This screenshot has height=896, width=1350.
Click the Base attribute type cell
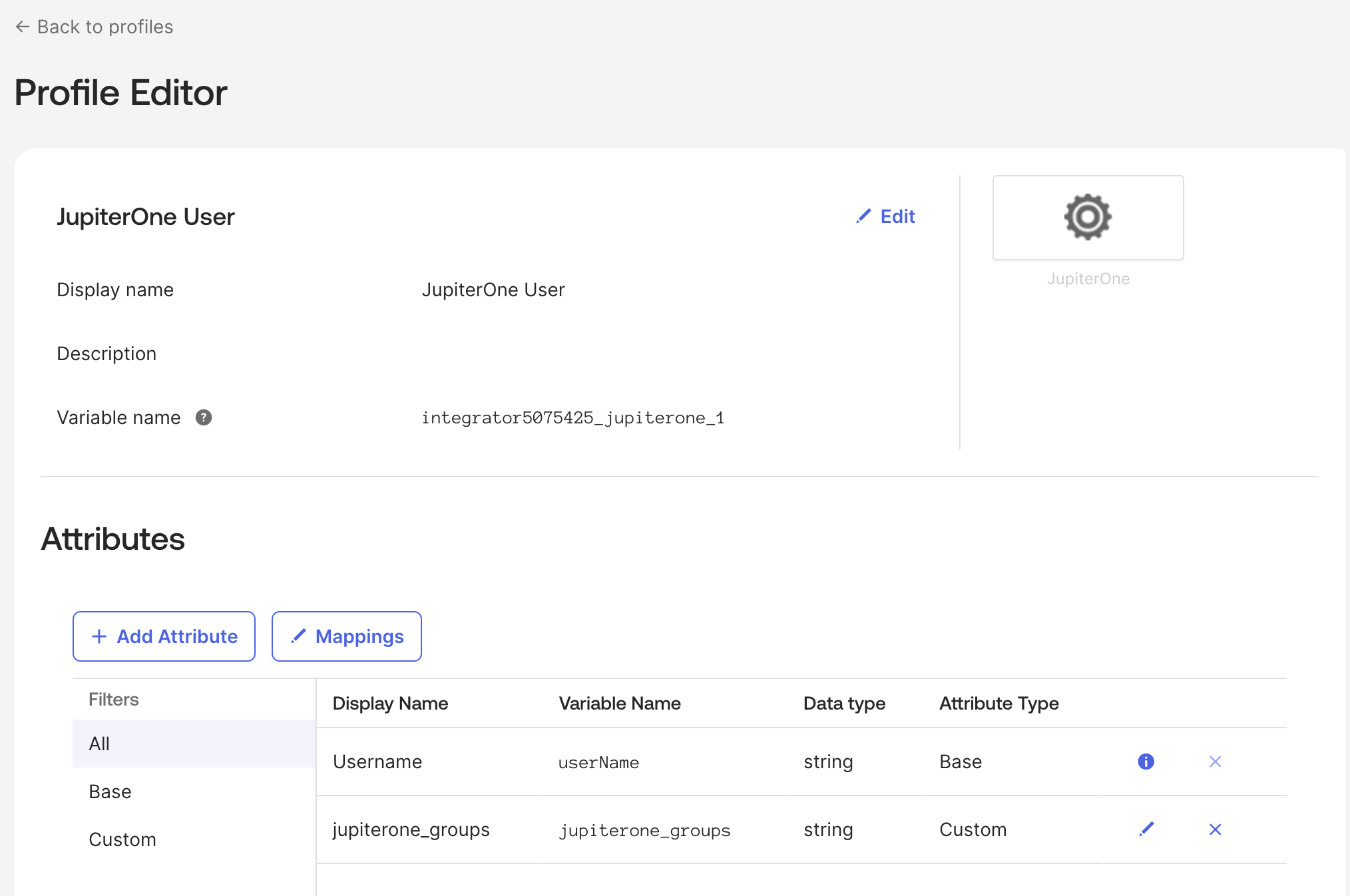961,762
